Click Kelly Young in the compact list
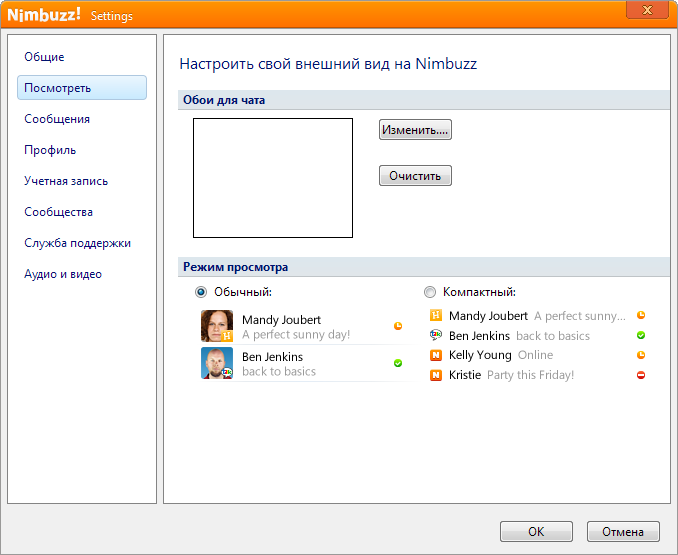The height and width of the screenshot is (555, 678). point(480,355)
